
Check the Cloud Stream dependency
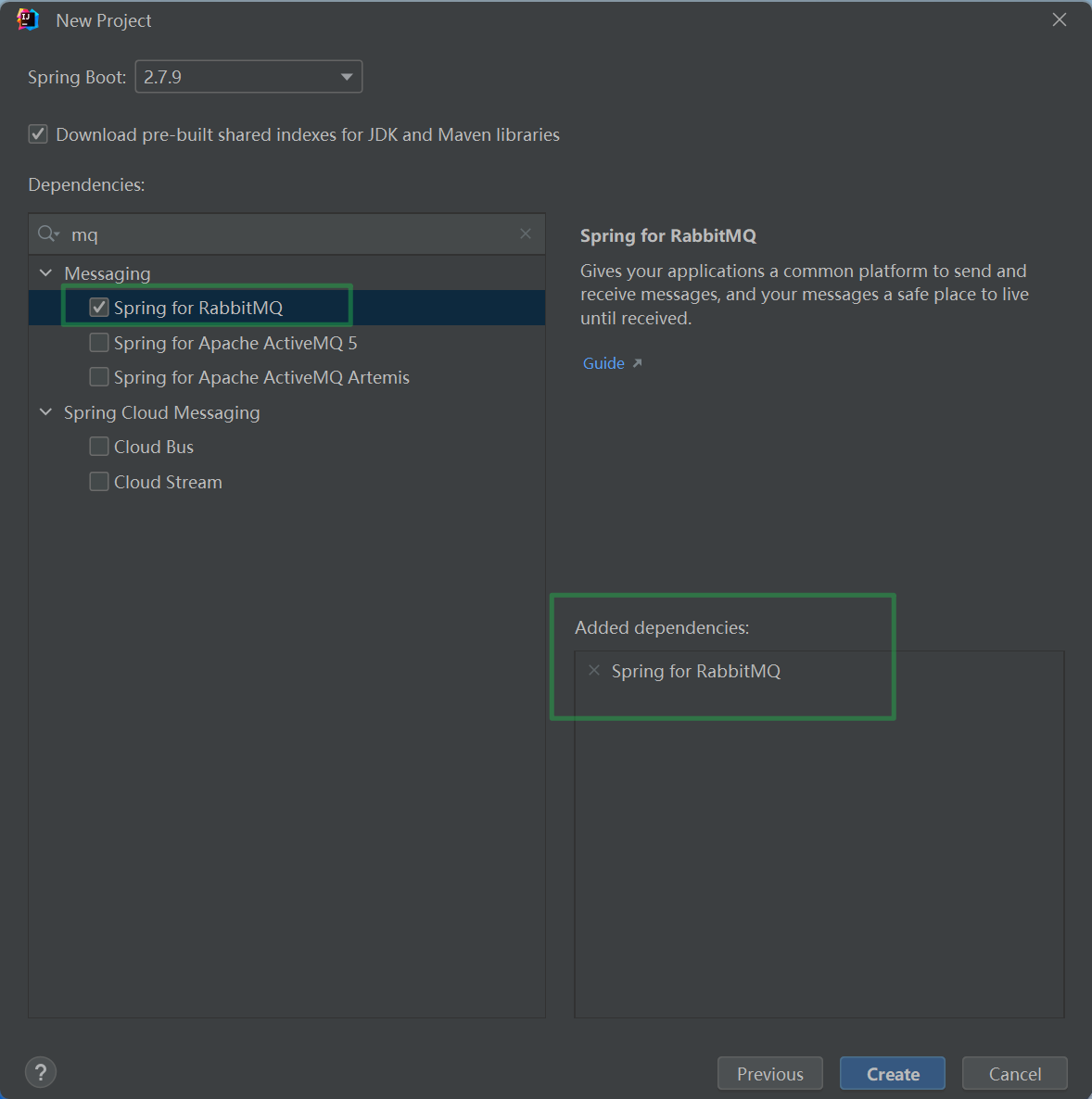99,482
